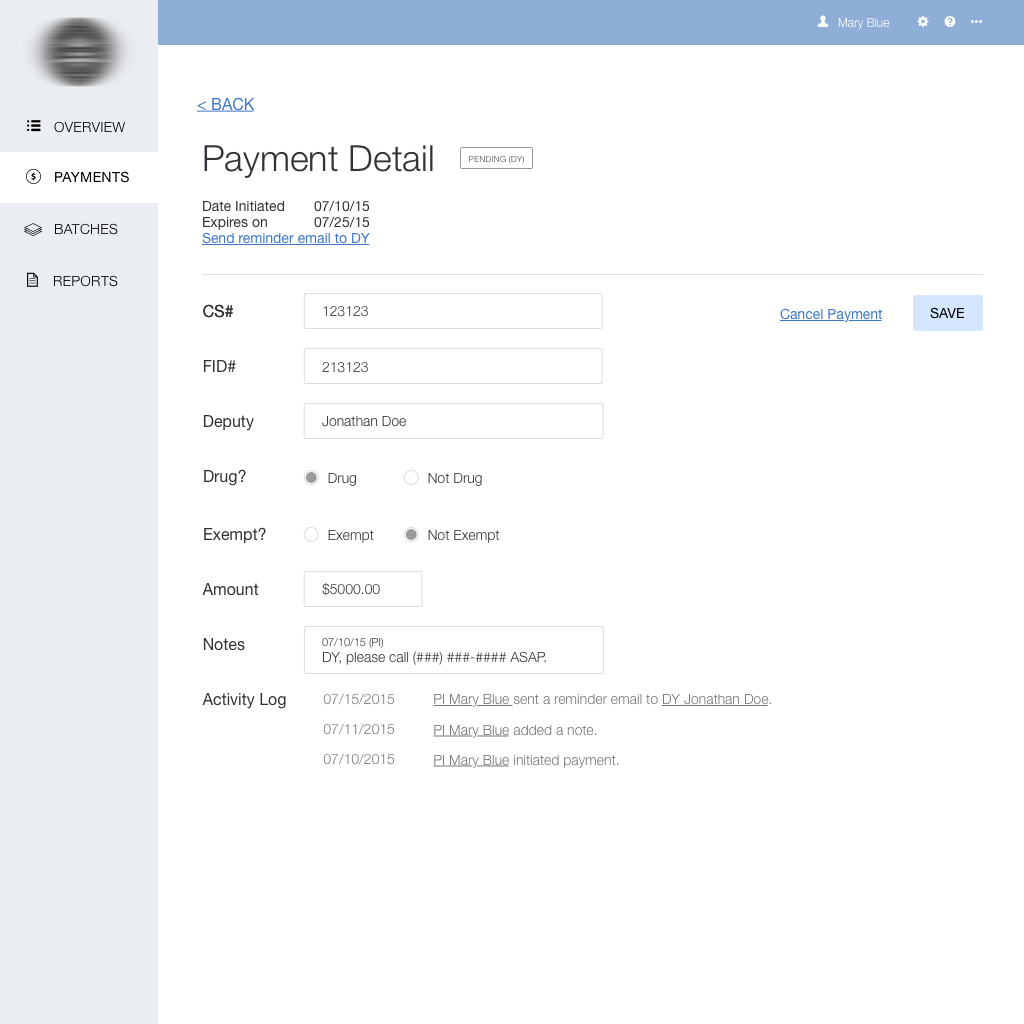Open help with the question mark icon
This screenshot has height=1024, width=1024.
950,22
